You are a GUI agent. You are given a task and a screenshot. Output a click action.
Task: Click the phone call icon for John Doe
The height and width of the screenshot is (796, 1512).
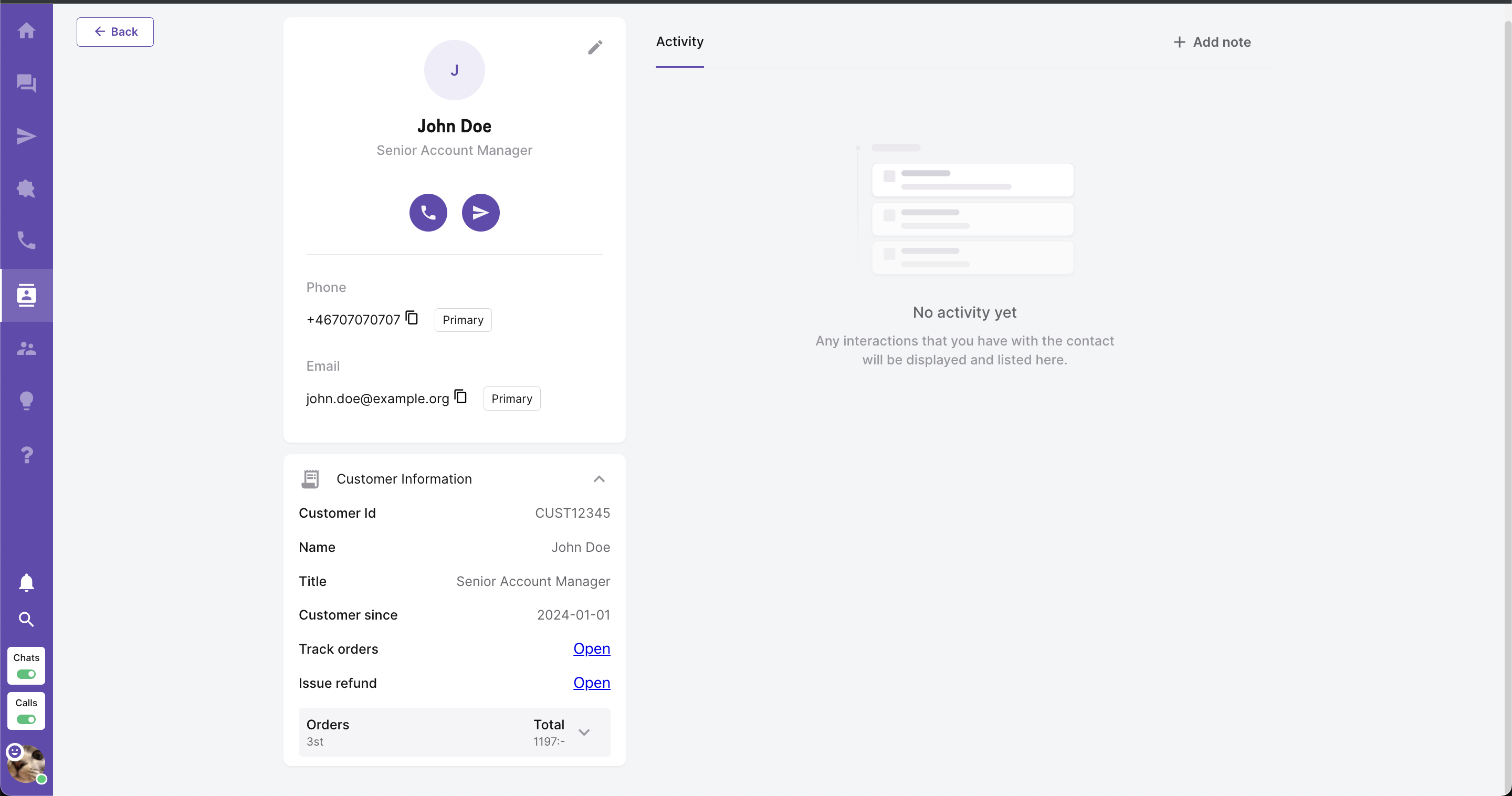(x=428, y=212)
